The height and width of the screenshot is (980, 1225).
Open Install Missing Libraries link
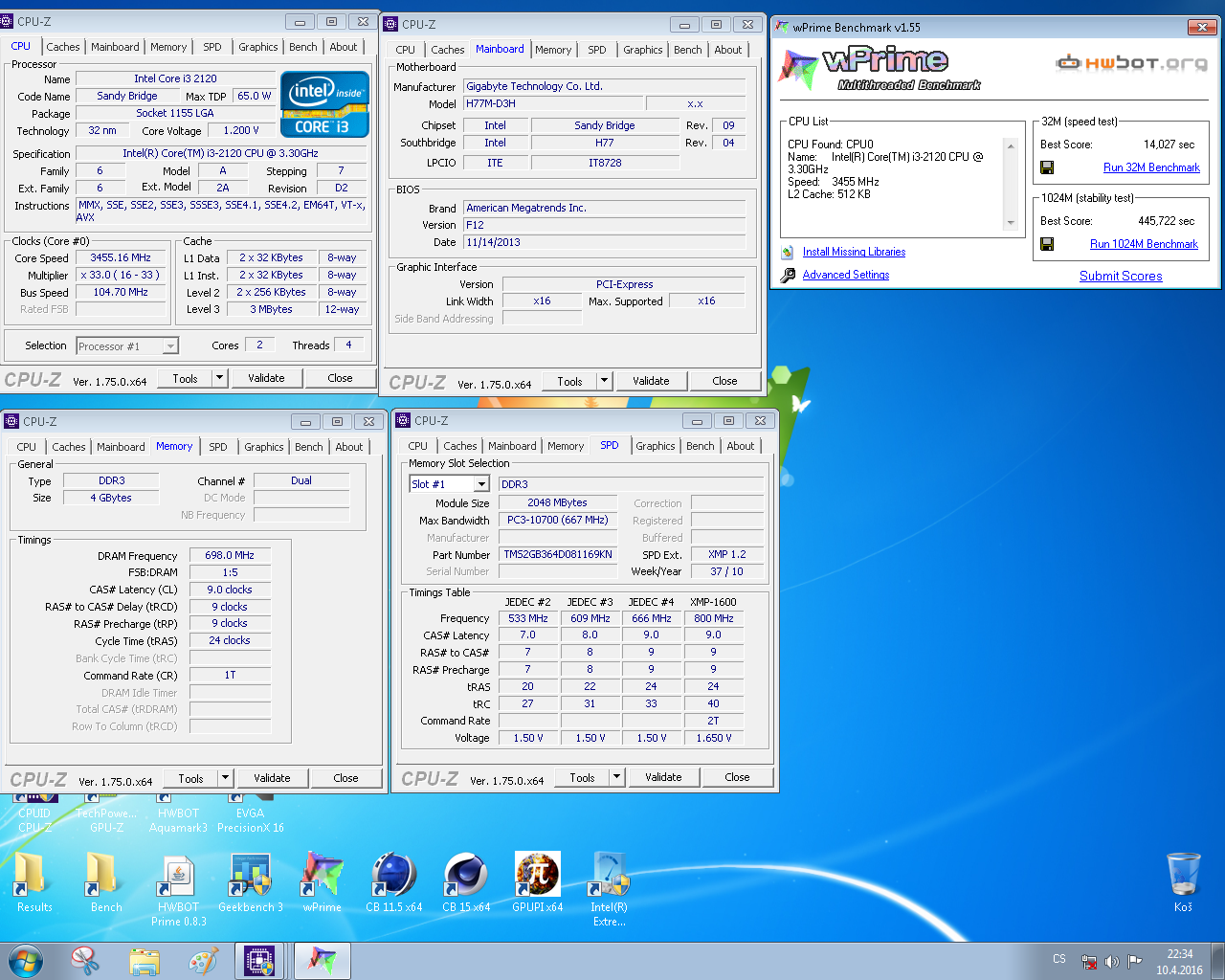coord(854,252)
